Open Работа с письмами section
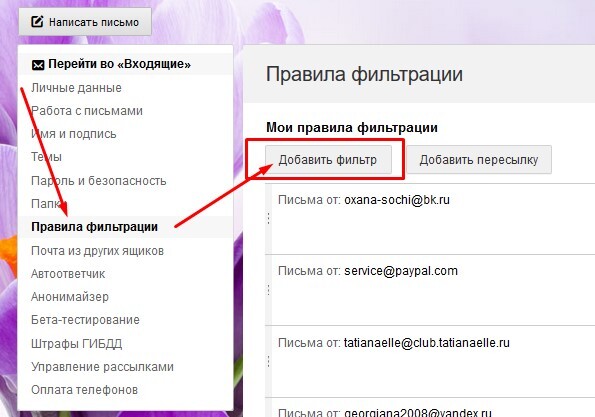Screen dimensions: 595x417 pyautogui.click(x=87, y=111)
